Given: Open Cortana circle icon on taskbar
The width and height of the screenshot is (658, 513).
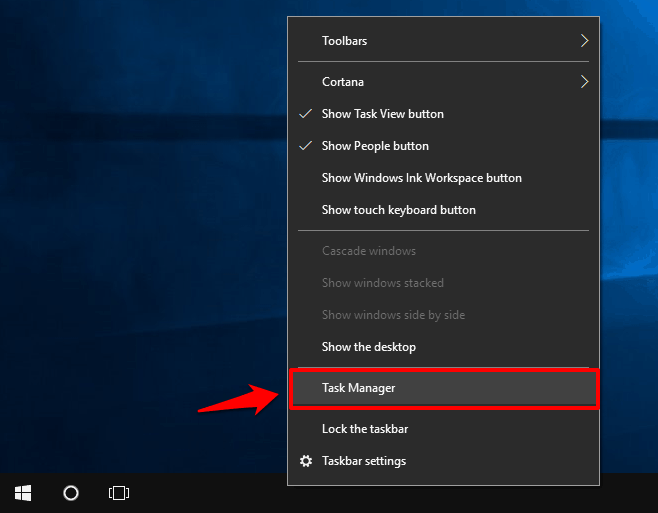Looking at the screenshot, I should pyautogui.click(x=71, y=493).
